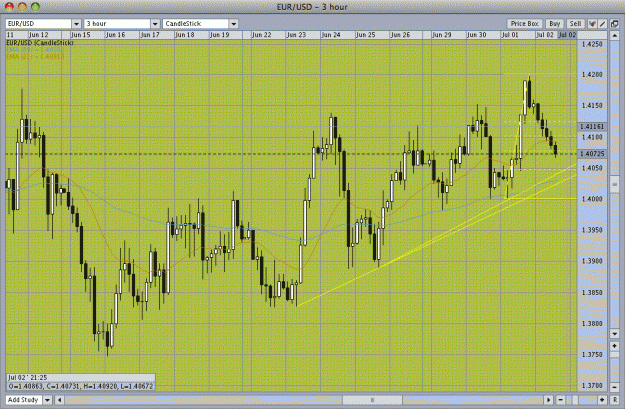Click the Jun 29 date header
This screenshot has height=409, width=625.
coord(442,35)
